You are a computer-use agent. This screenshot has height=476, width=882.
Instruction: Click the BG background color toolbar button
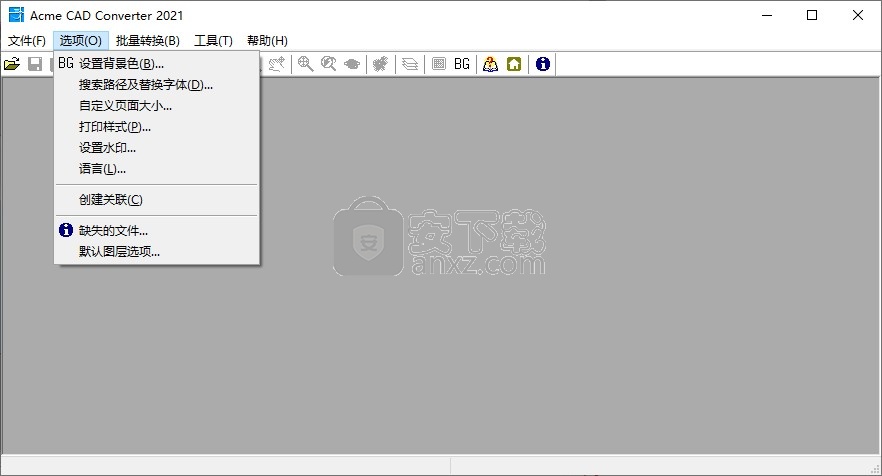coord(462,64)
